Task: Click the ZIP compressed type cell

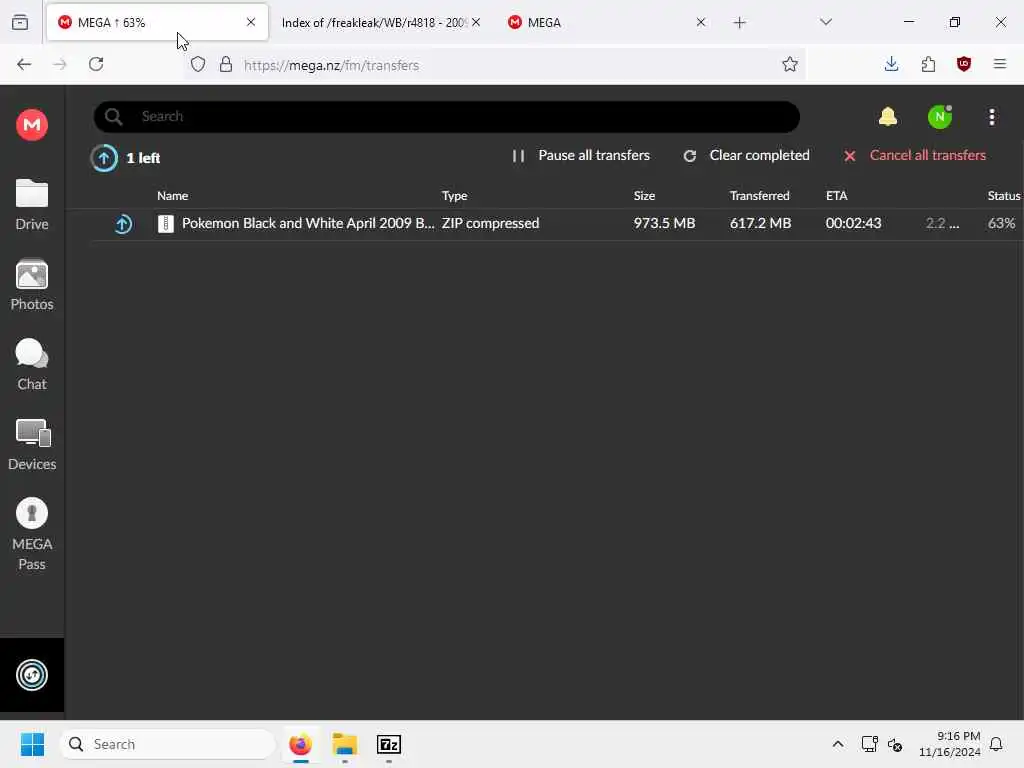Action: point(490,223)
